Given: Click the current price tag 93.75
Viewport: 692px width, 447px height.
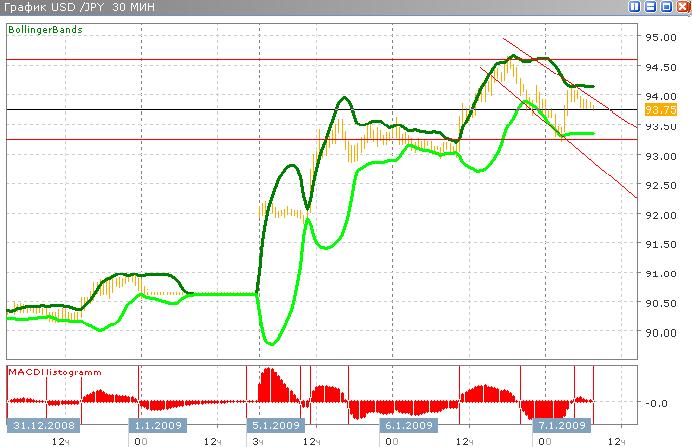Looking at the screenshot, I should (660, 109).
